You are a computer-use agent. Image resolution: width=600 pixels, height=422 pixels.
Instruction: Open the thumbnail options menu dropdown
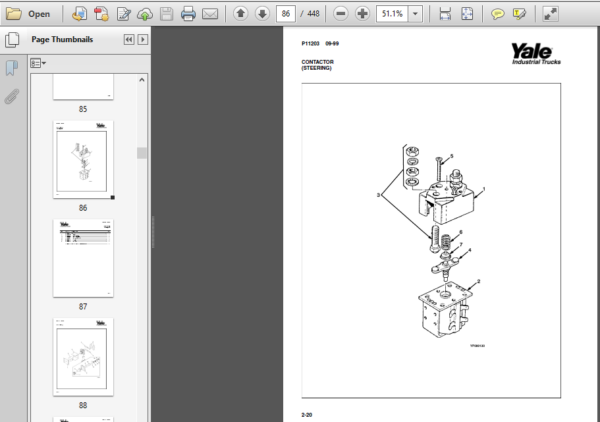(x=38, y=63)
